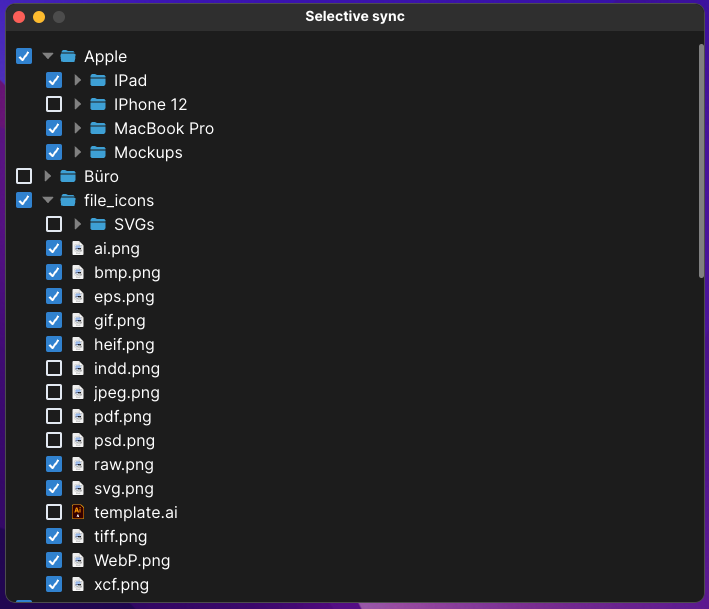This screenshot has width=709, height=609.
Task: Click the svg.png file icon
Action: tap(78, 488)
